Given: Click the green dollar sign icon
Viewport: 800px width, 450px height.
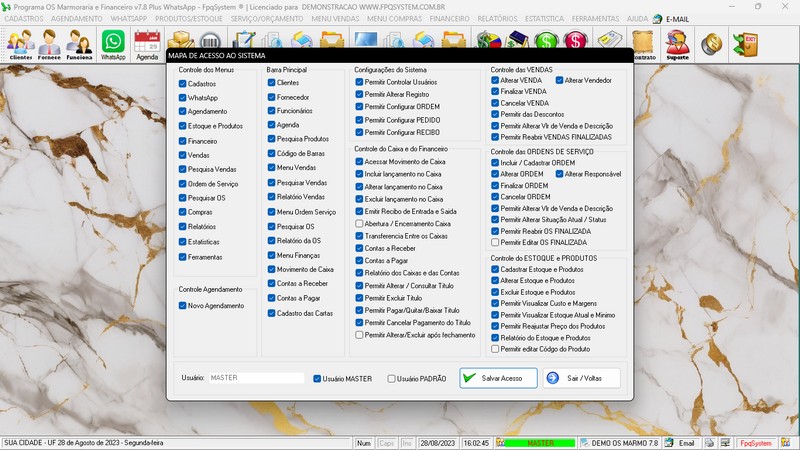Looking at the screenshot, I should point(546,40).
